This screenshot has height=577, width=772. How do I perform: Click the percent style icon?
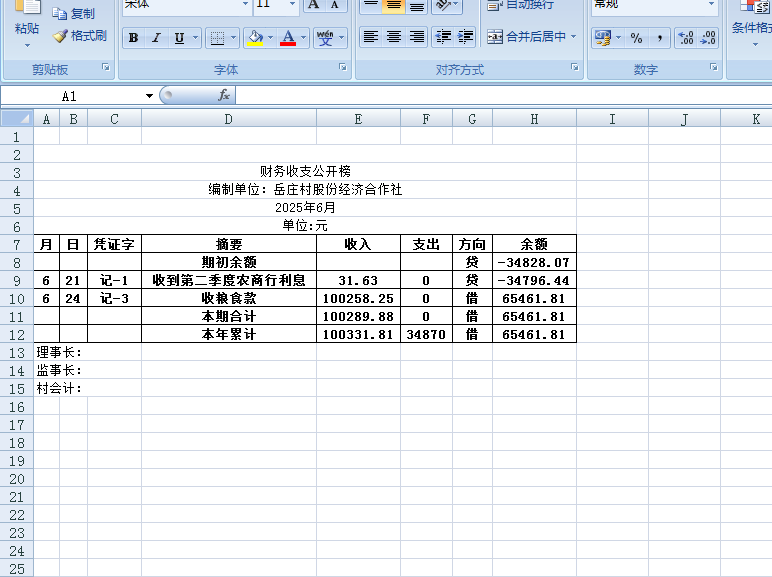pos(636,38)
